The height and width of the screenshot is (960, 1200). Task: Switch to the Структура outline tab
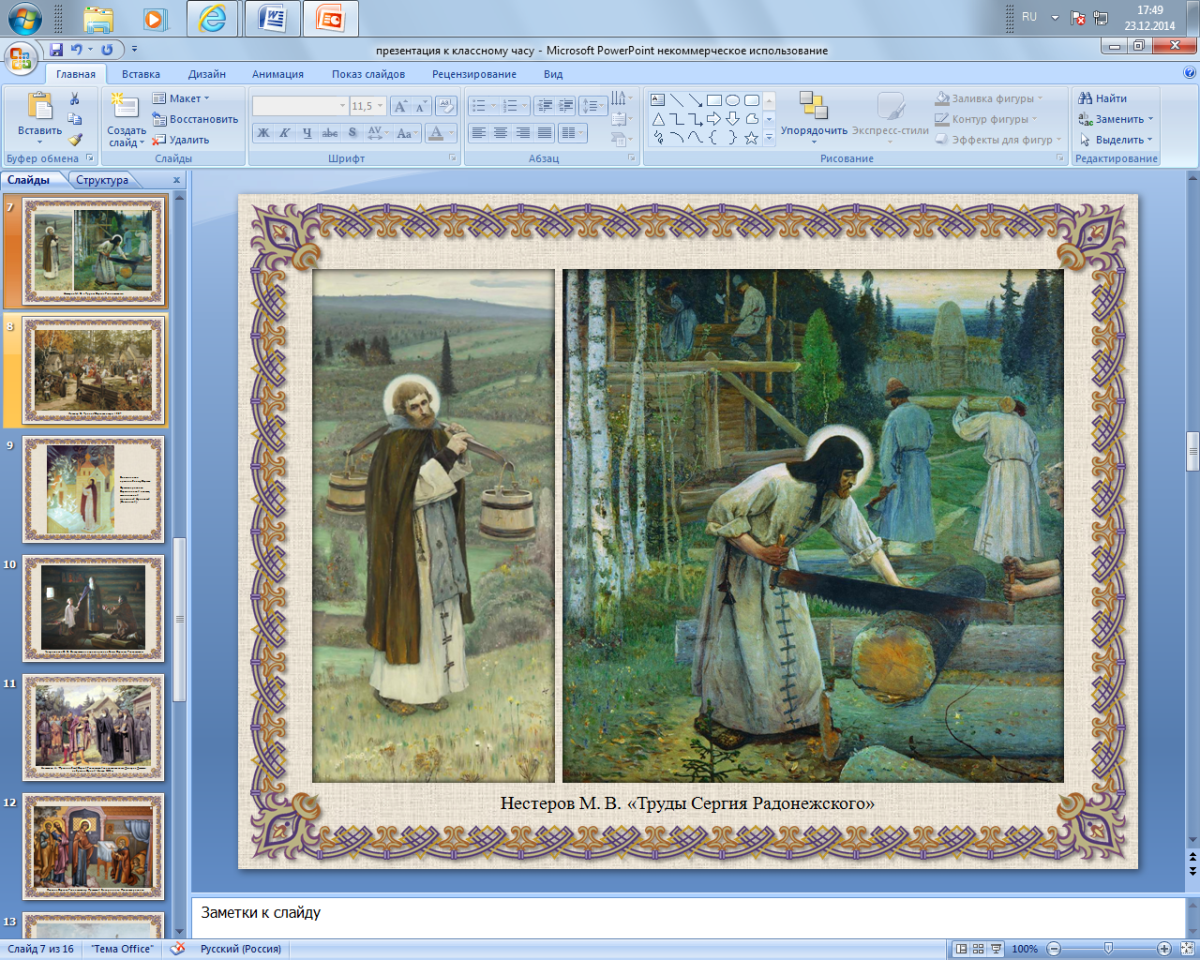101,180
